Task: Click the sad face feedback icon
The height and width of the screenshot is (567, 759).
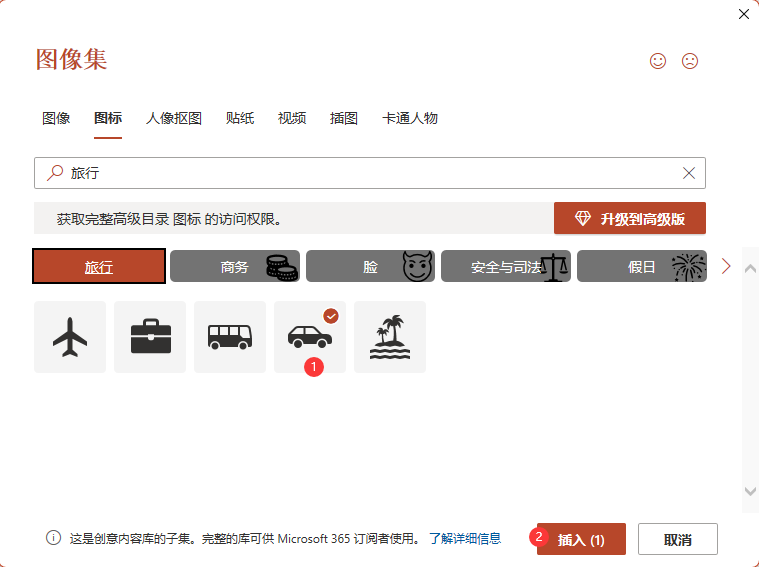Action: coord(690,61)
